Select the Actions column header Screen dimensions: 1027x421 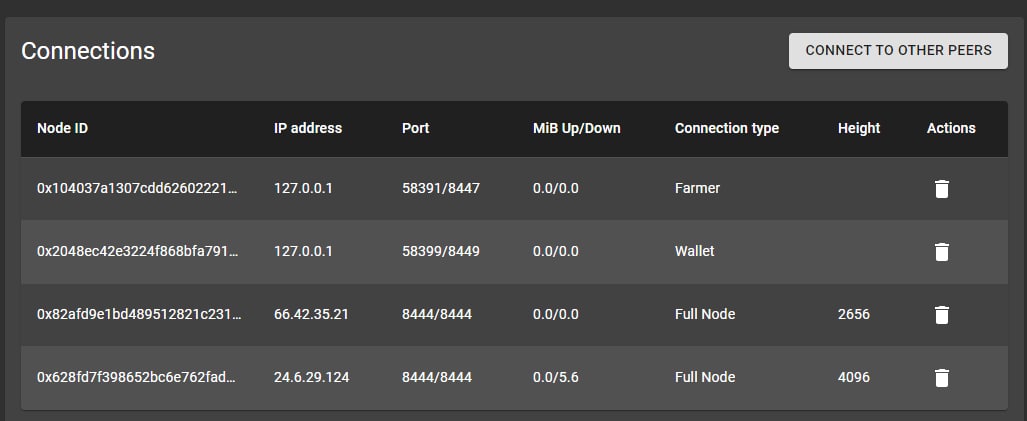(x=951, y=128)
